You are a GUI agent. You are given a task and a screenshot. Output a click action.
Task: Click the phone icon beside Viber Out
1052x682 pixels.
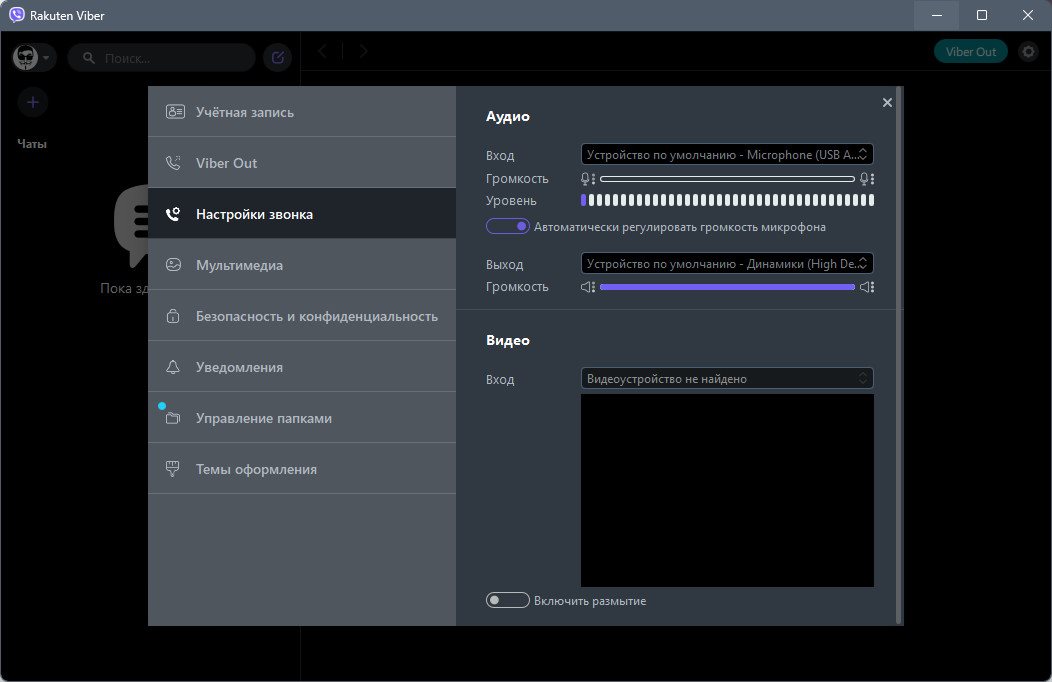173,163
